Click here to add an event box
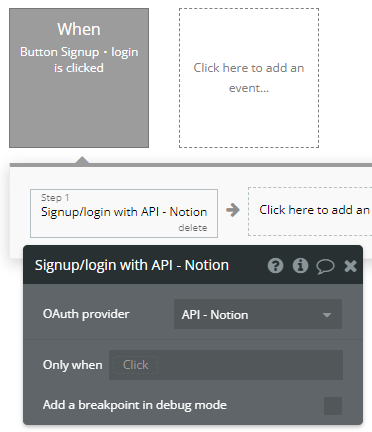Image resolution: width=372 pixels, height=432 pixels. click(249, 78)
